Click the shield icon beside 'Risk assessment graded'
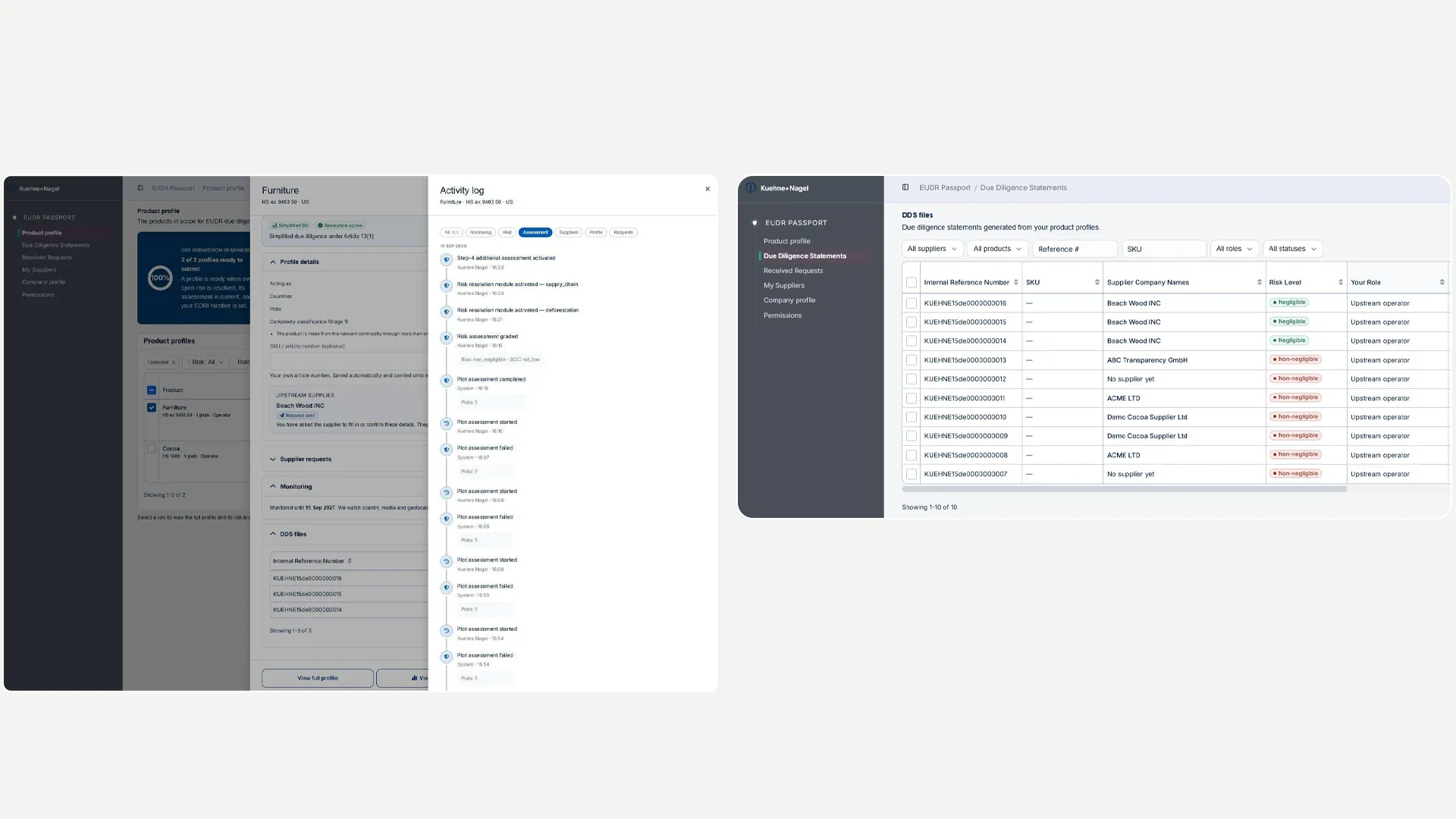 click(447, 337)
